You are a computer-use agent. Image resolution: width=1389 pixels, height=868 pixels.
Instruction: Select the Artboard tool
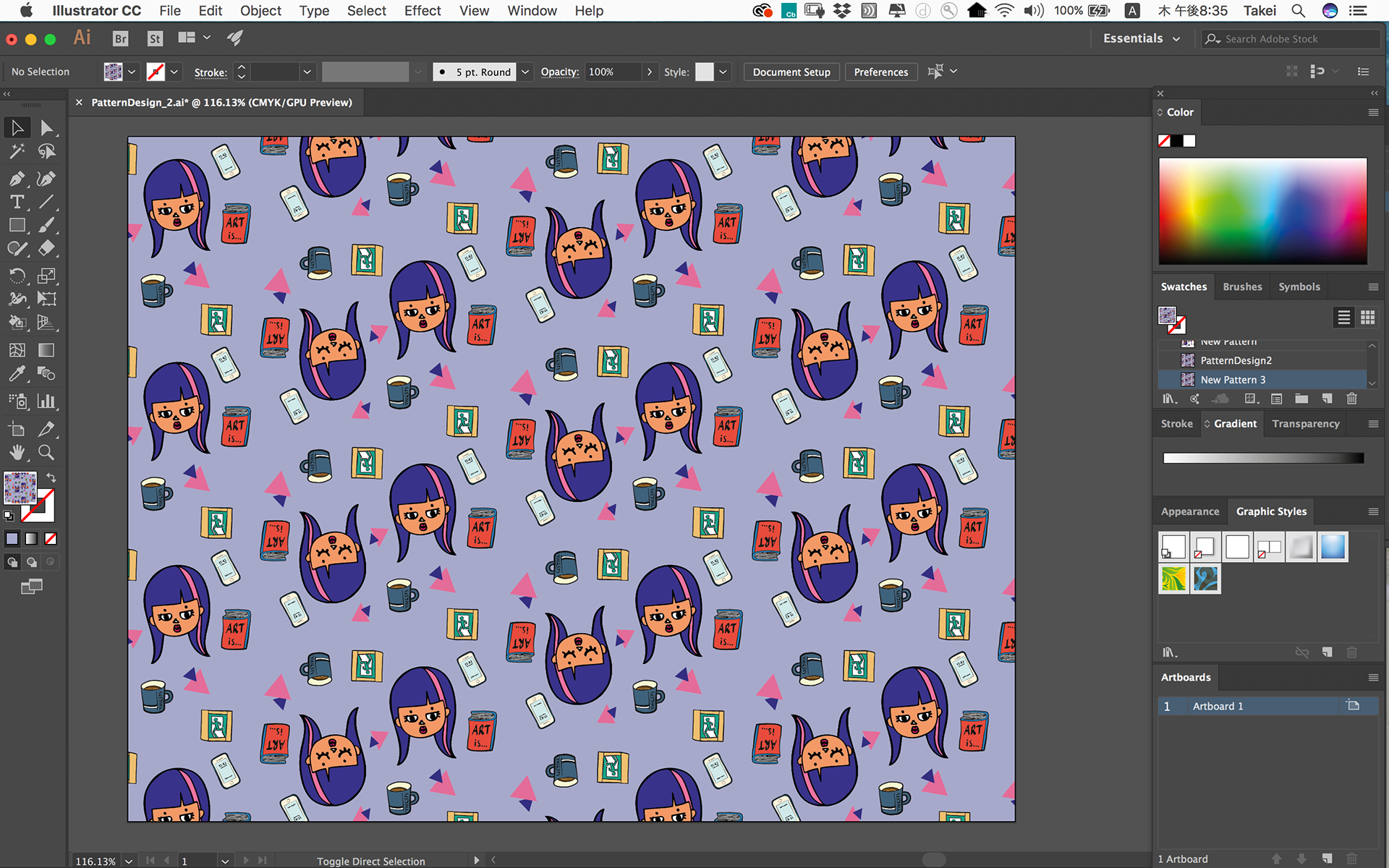click(x=17, y=429)
